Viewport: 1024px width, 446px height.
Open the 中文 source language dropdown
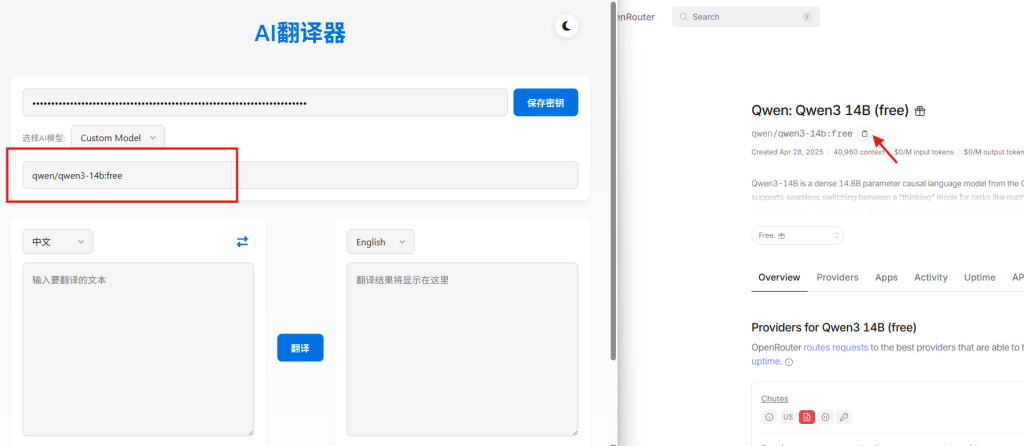coord(57,242)
